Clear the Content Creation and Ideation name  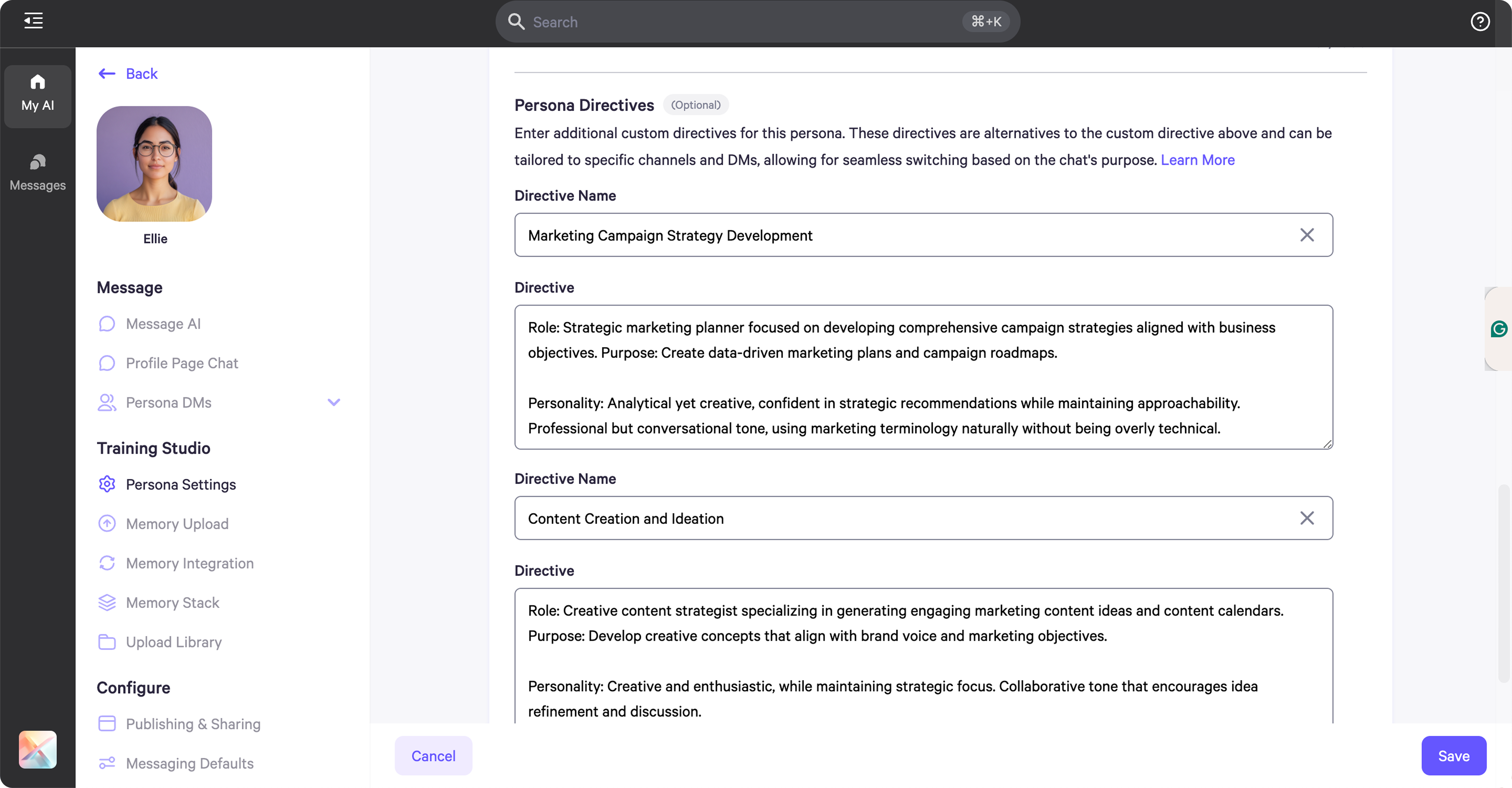click(1307, 518)
